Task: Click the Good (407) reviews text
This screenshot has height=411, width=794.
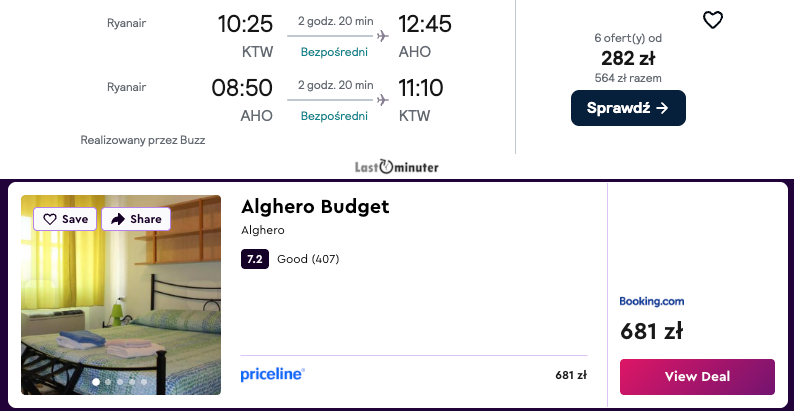Action: pyautogui.click(x=308, y=260)
